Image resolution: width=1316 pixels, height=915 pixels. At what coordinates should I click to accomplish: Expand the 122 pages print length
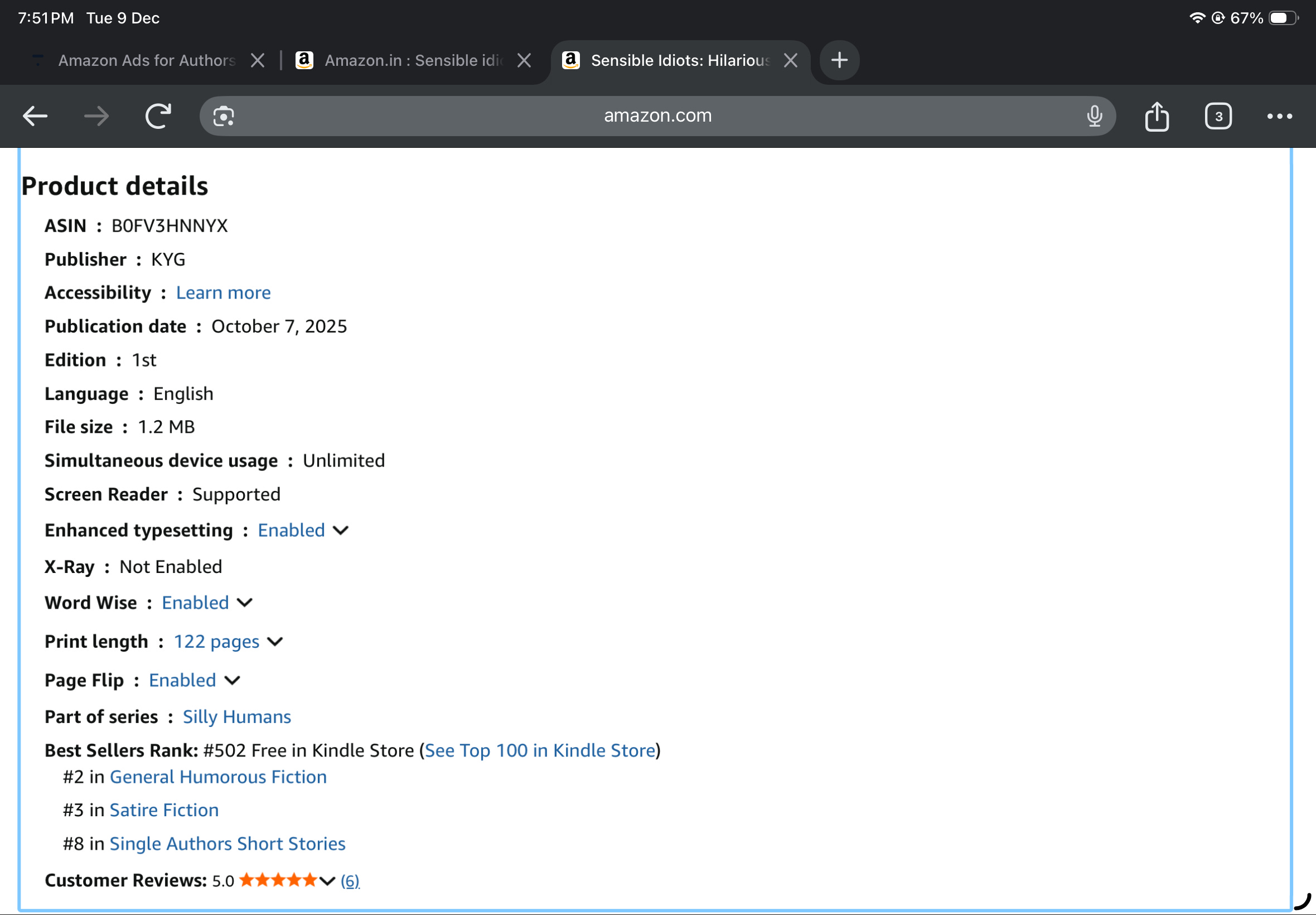[x=275, y=642]
